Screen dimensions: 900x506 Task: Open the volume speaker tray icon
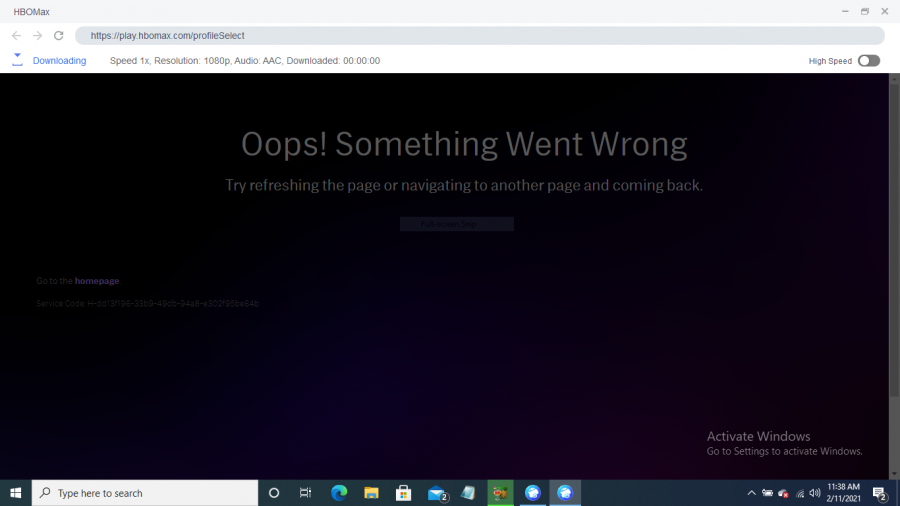point(814,493)
